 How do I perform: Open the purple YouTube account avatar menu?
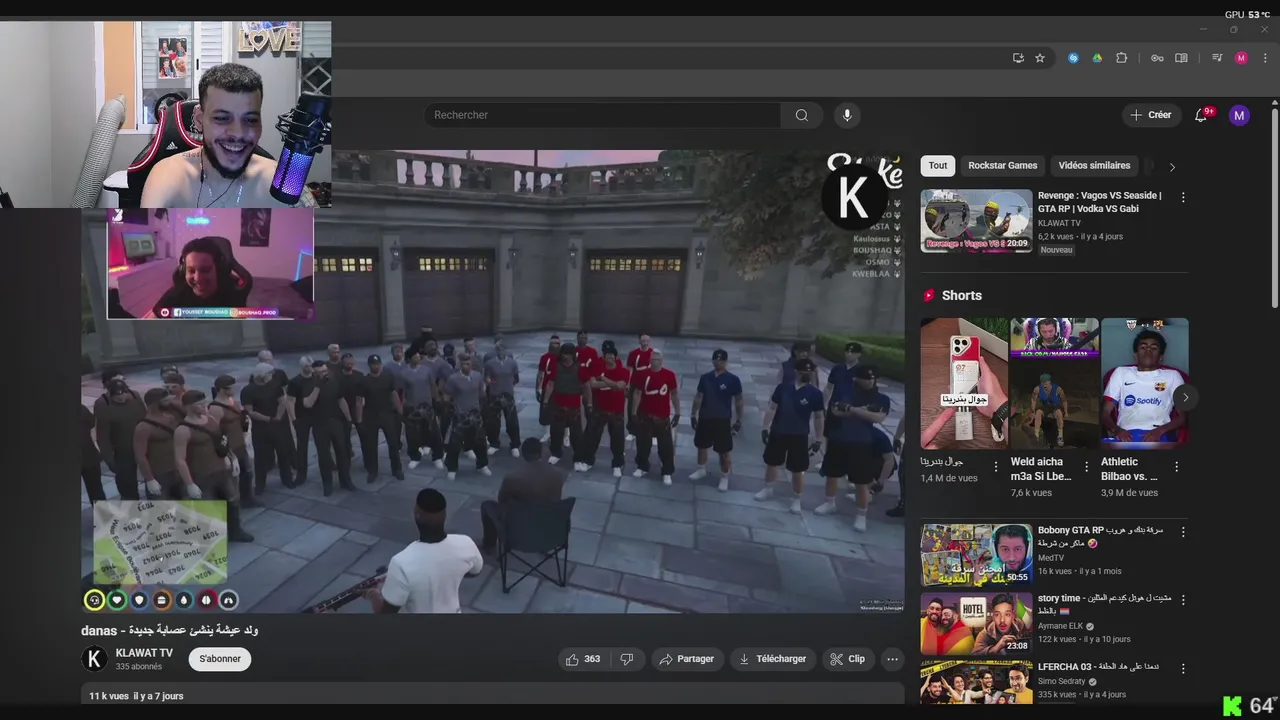[1239, 115]
